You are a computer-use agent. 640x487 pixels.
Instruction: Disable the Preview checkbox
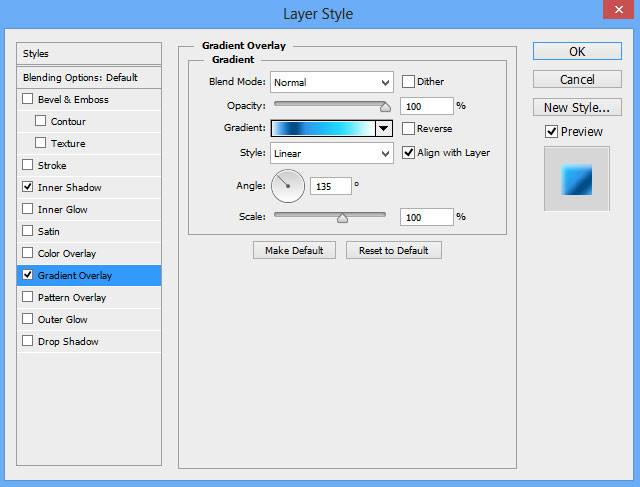click(551, 132)
